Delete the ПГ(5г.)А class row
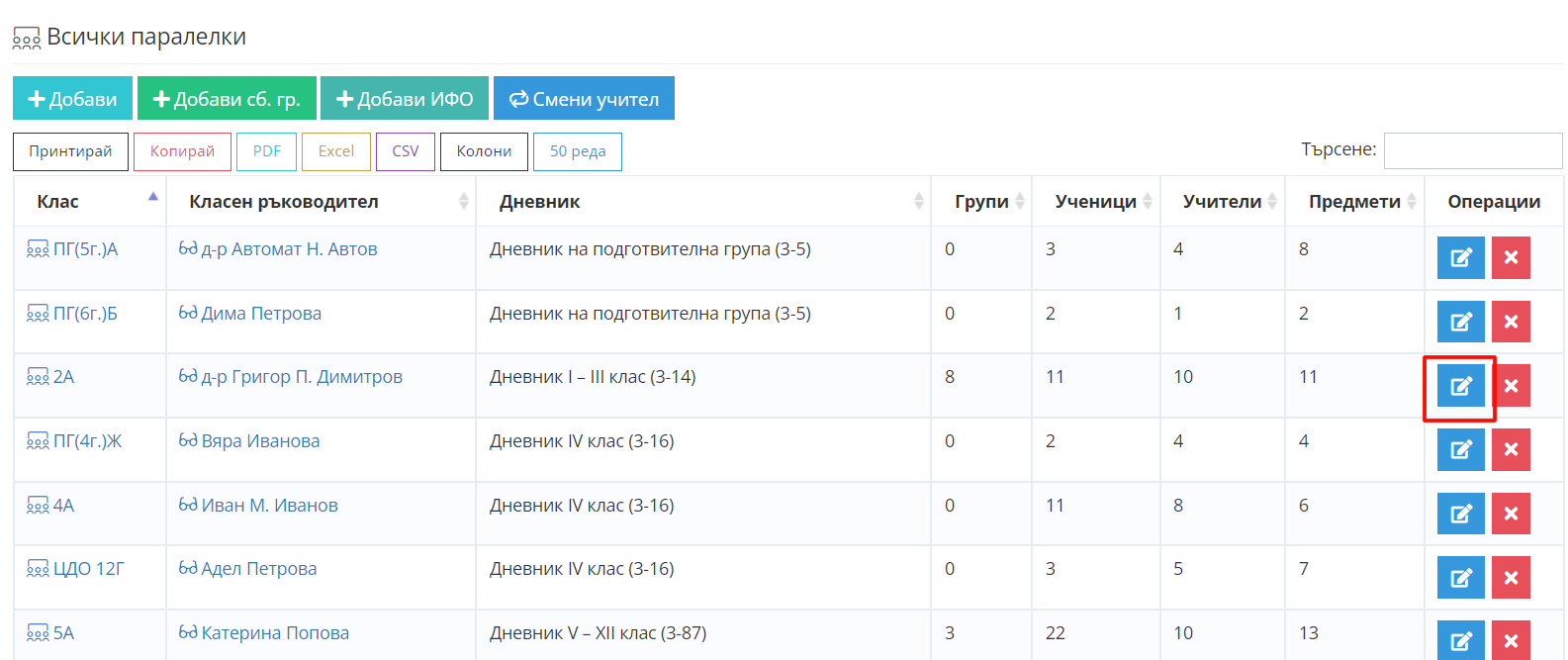Viewport: 1568px width, 660px height. (x=1511, y=258)
